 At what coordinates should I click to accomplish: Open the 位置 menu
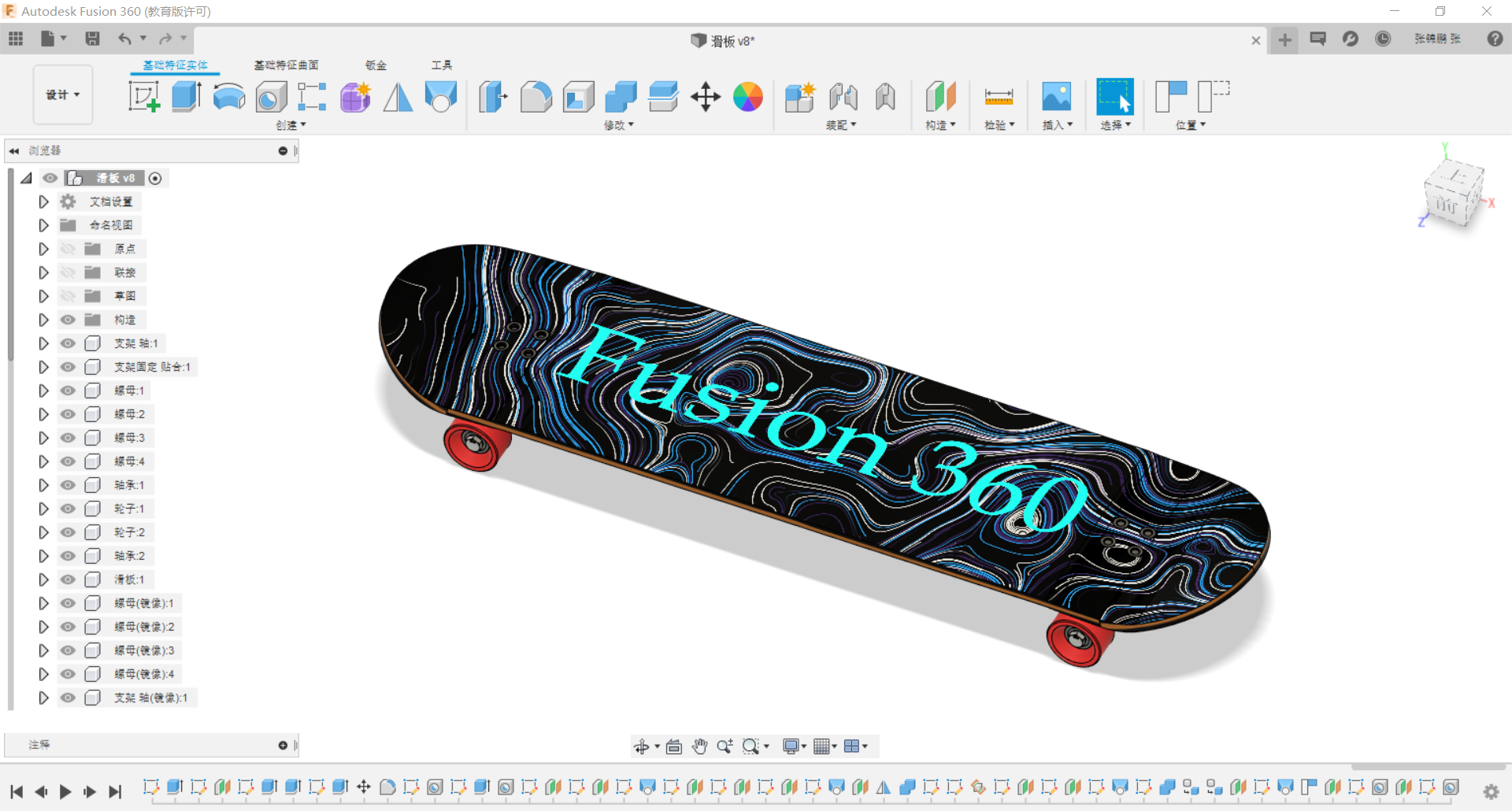(x=1190, y=125)
